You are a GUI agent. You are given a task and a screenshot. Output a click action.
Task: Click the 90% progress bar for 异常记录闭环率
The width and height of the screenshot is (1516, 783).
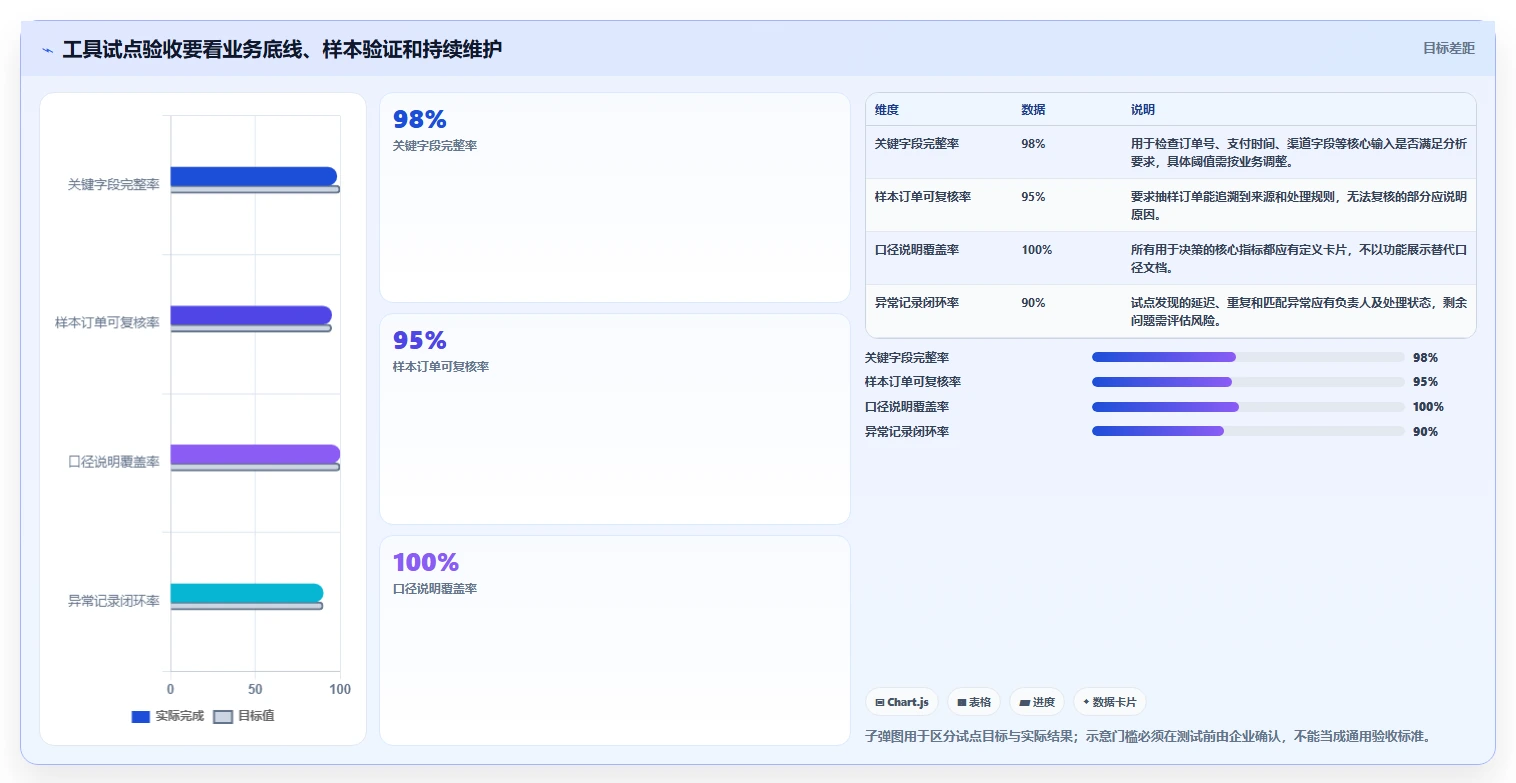1248,432
